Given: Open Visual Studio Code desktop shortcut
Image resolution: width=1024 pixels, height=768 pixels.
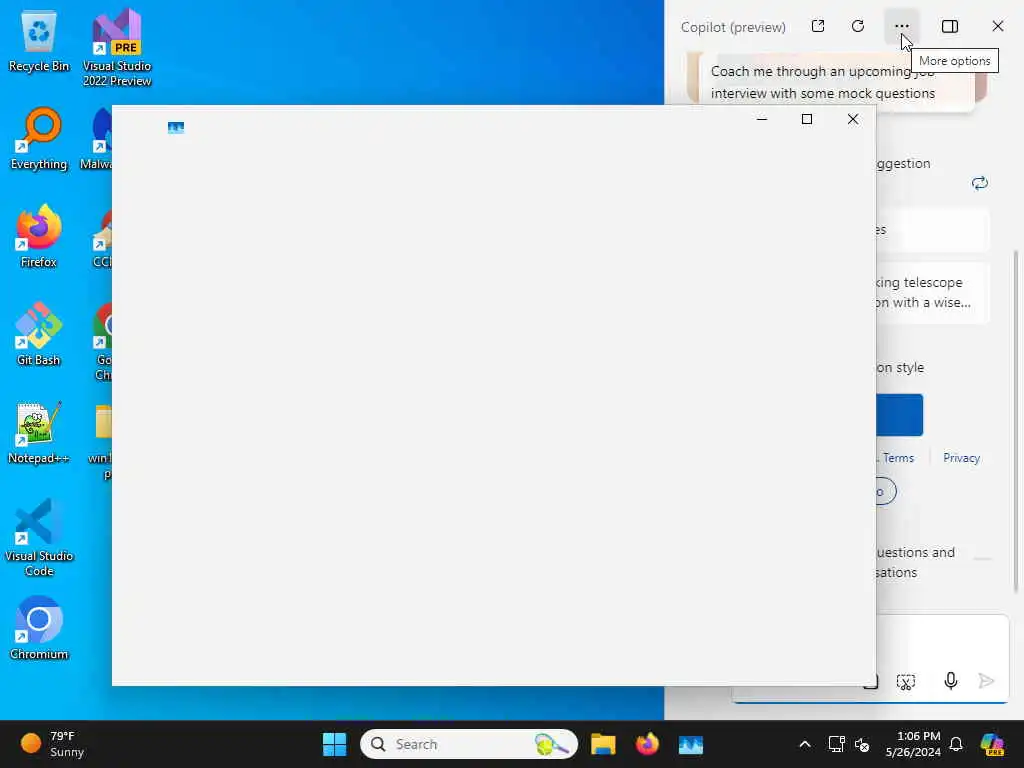Looking at the screenshot, I should [39, 537].
